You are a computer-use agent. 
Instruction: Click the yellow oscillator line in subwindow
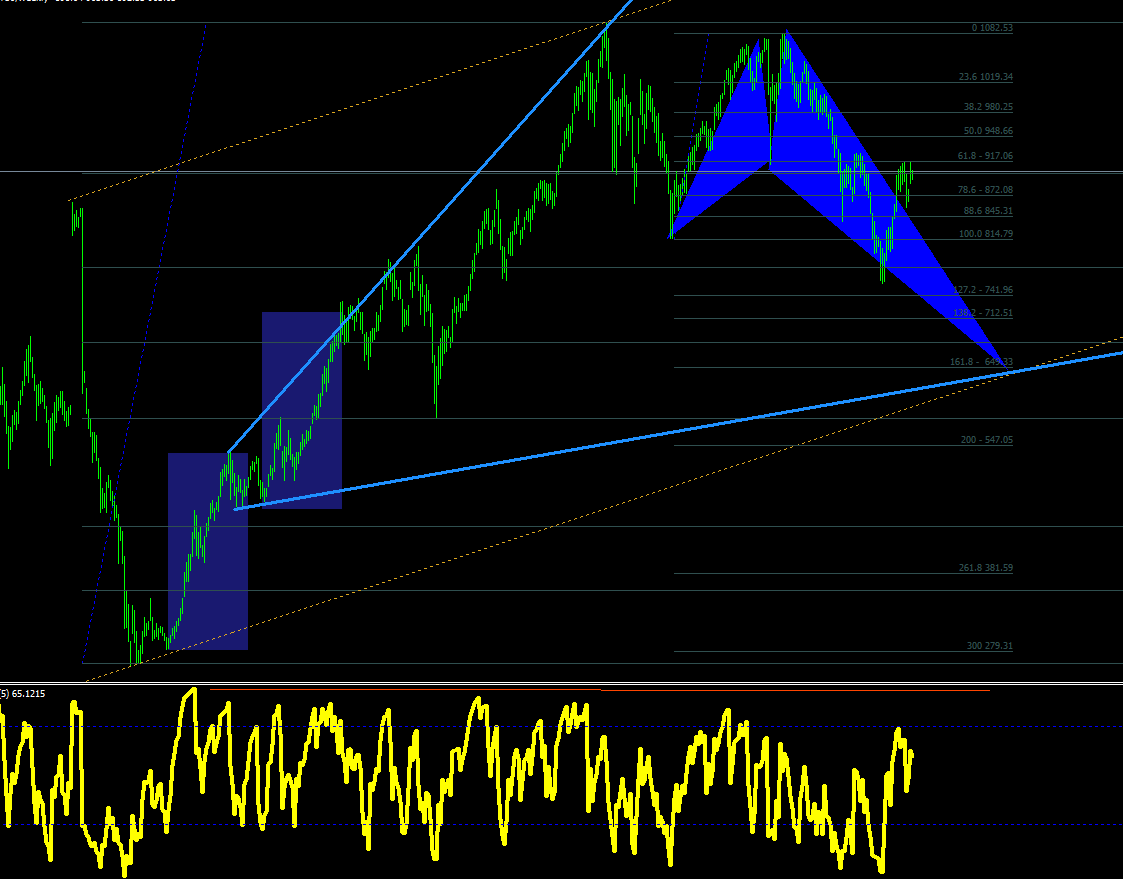(x=458, y=751)
